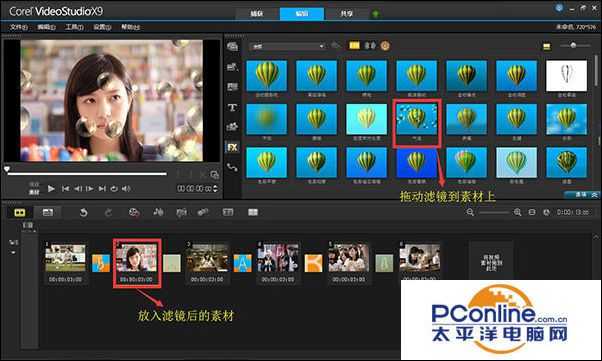Click the orange 'A' transition thumbnail
Viewport: 602px width, 361px height.
[243, 263]
